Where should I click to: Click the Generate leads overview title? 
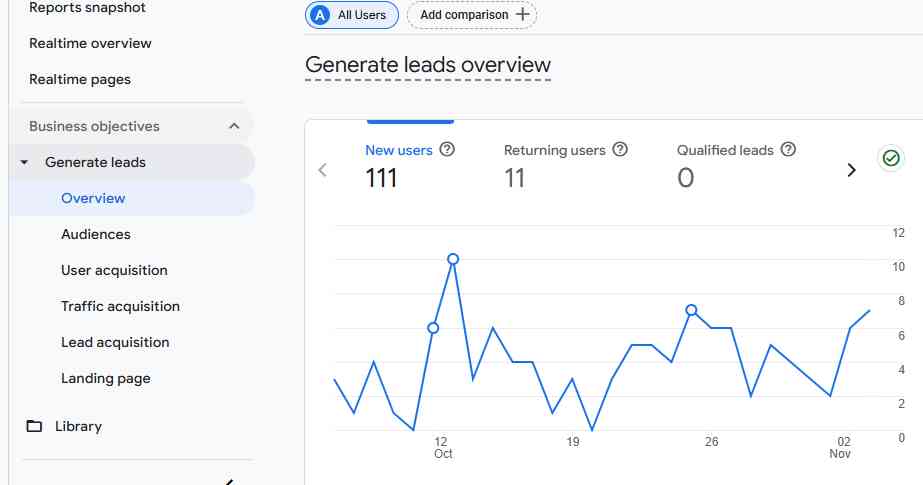point(428,65)
